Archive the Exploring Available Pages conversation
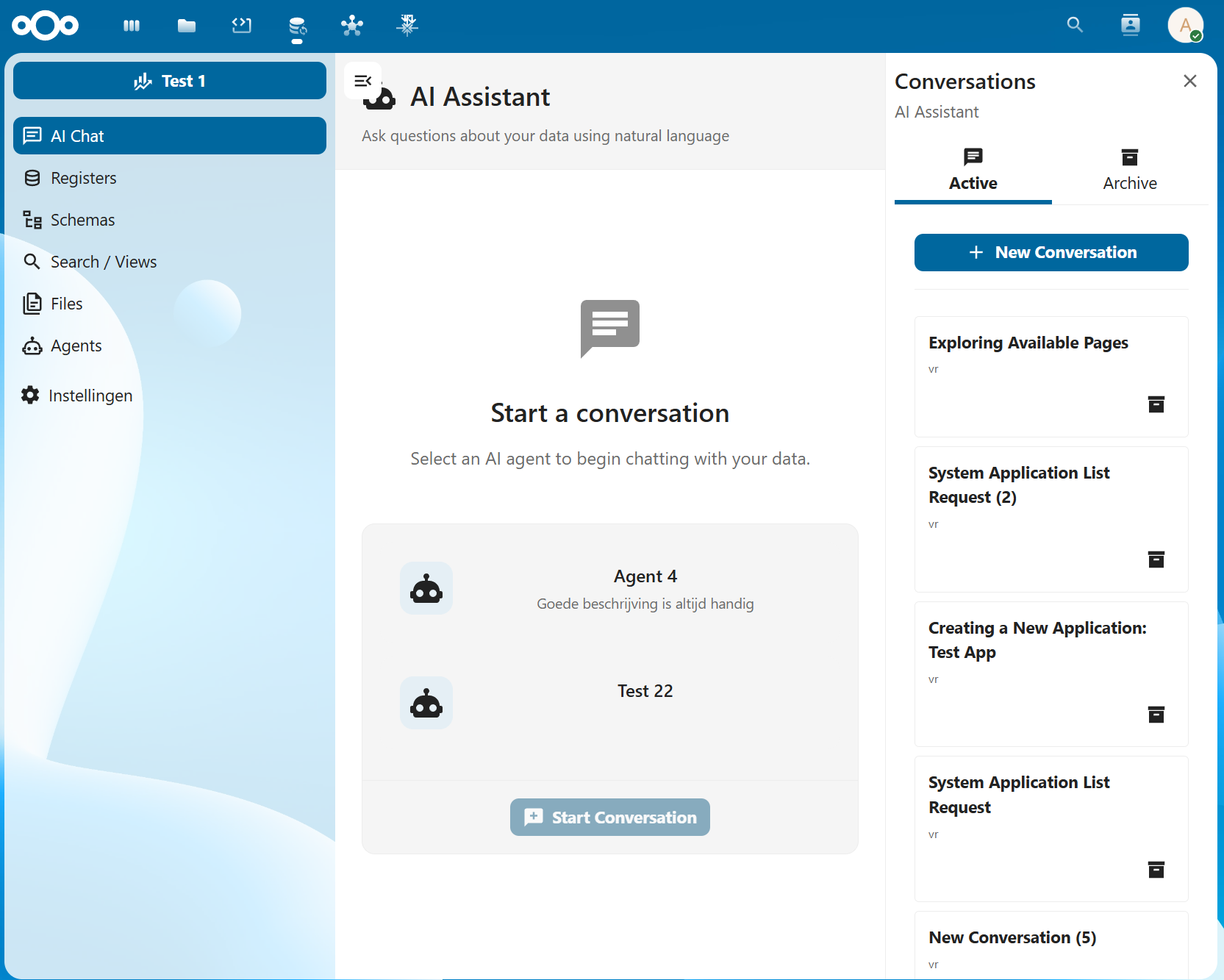This screenshot has height=980, width=1224. point(1156,404)
